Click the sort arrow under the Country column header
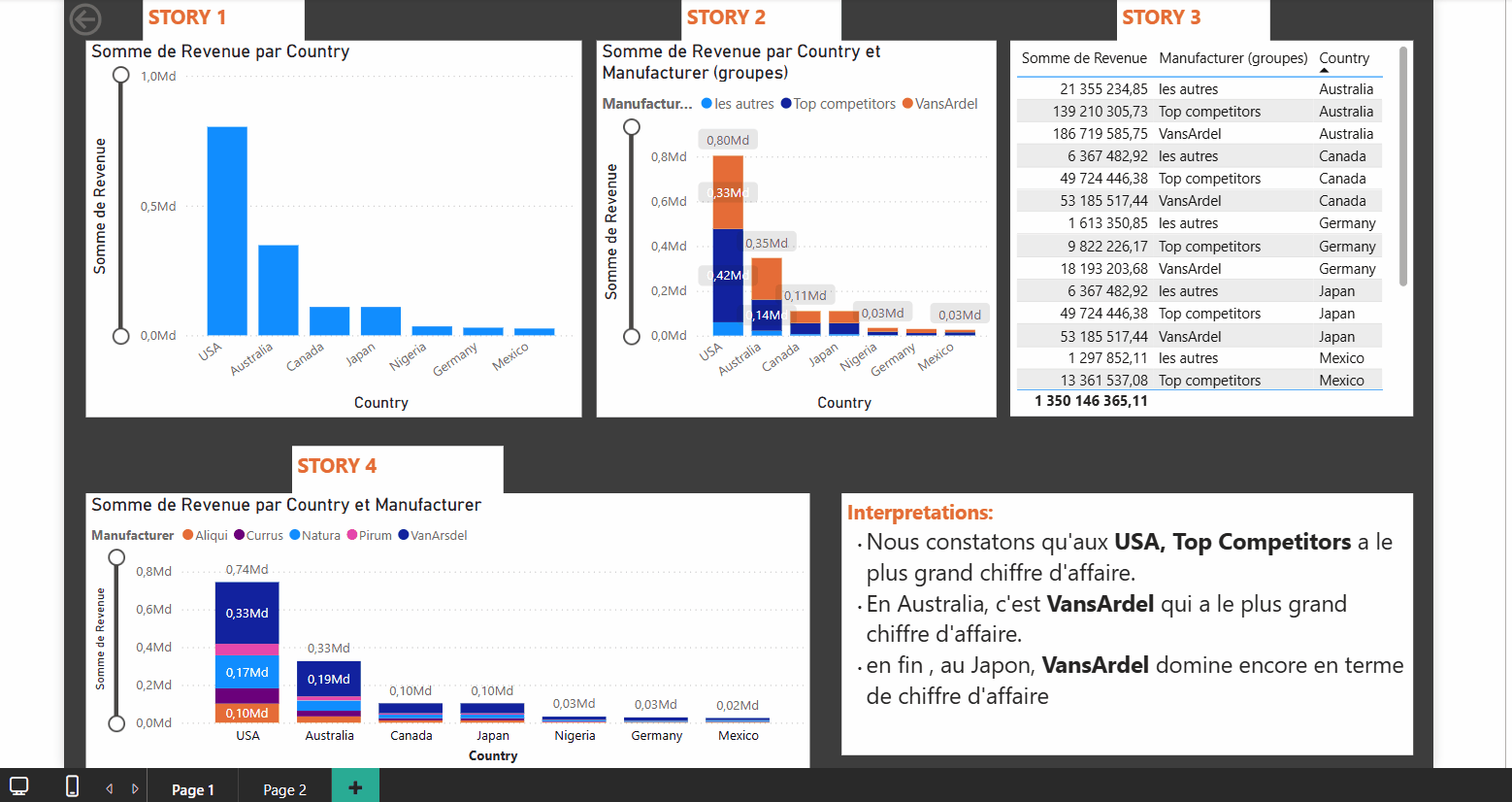 pyautogui.click(x=1325, y=70)
